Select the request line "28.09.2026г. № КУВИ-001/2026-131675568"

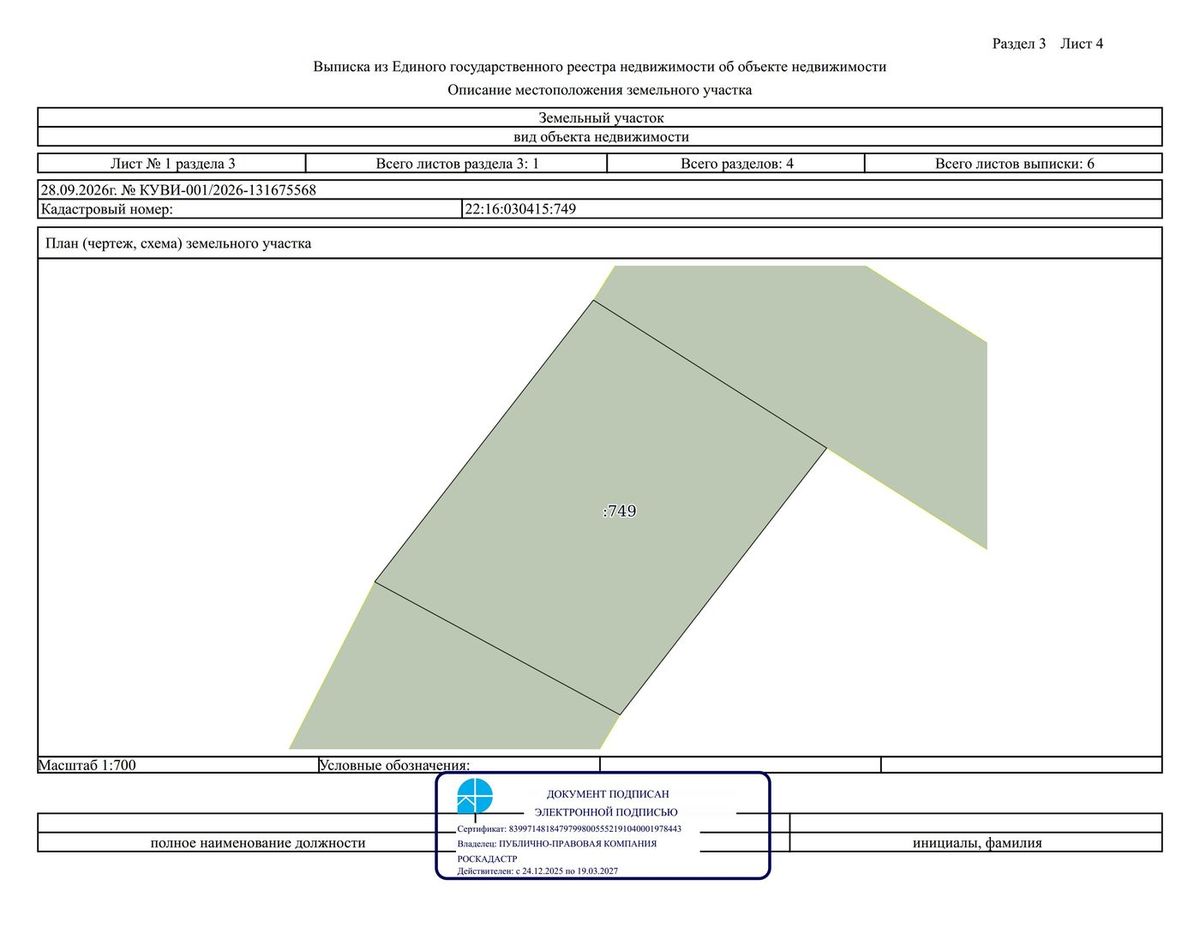[178, 190]
